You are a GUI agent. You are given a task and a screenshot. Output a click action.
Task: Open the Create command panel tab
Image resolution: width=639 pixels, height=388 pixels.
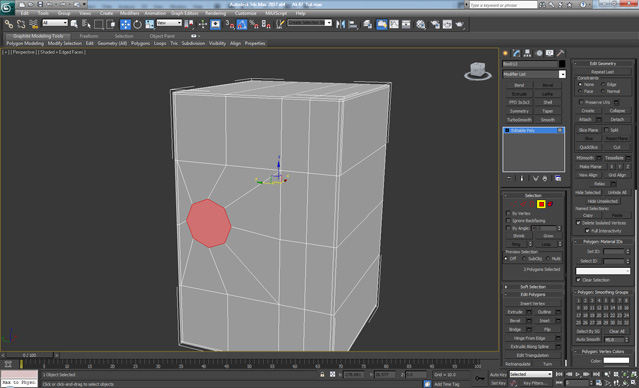coord(506,53)
